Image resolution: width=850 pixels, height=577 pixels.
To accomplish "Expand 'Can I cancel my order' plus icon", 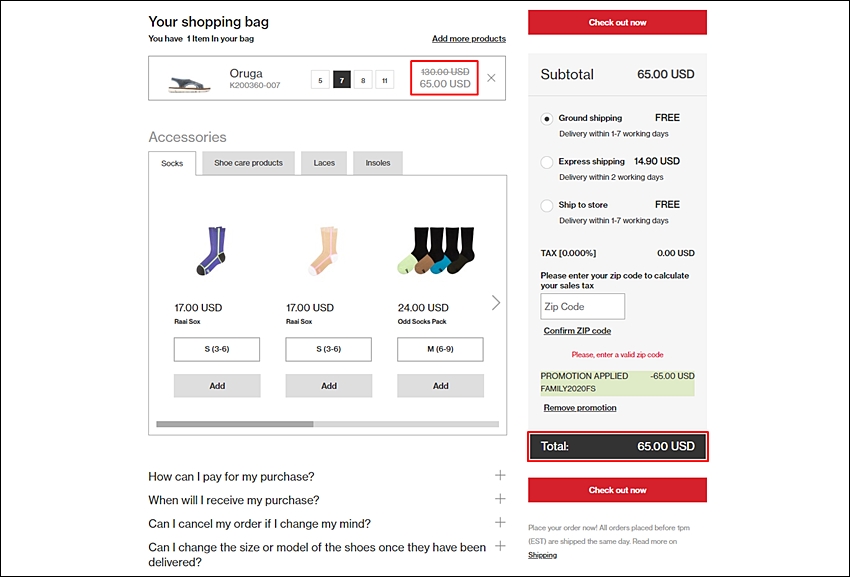I will point(500,522).
